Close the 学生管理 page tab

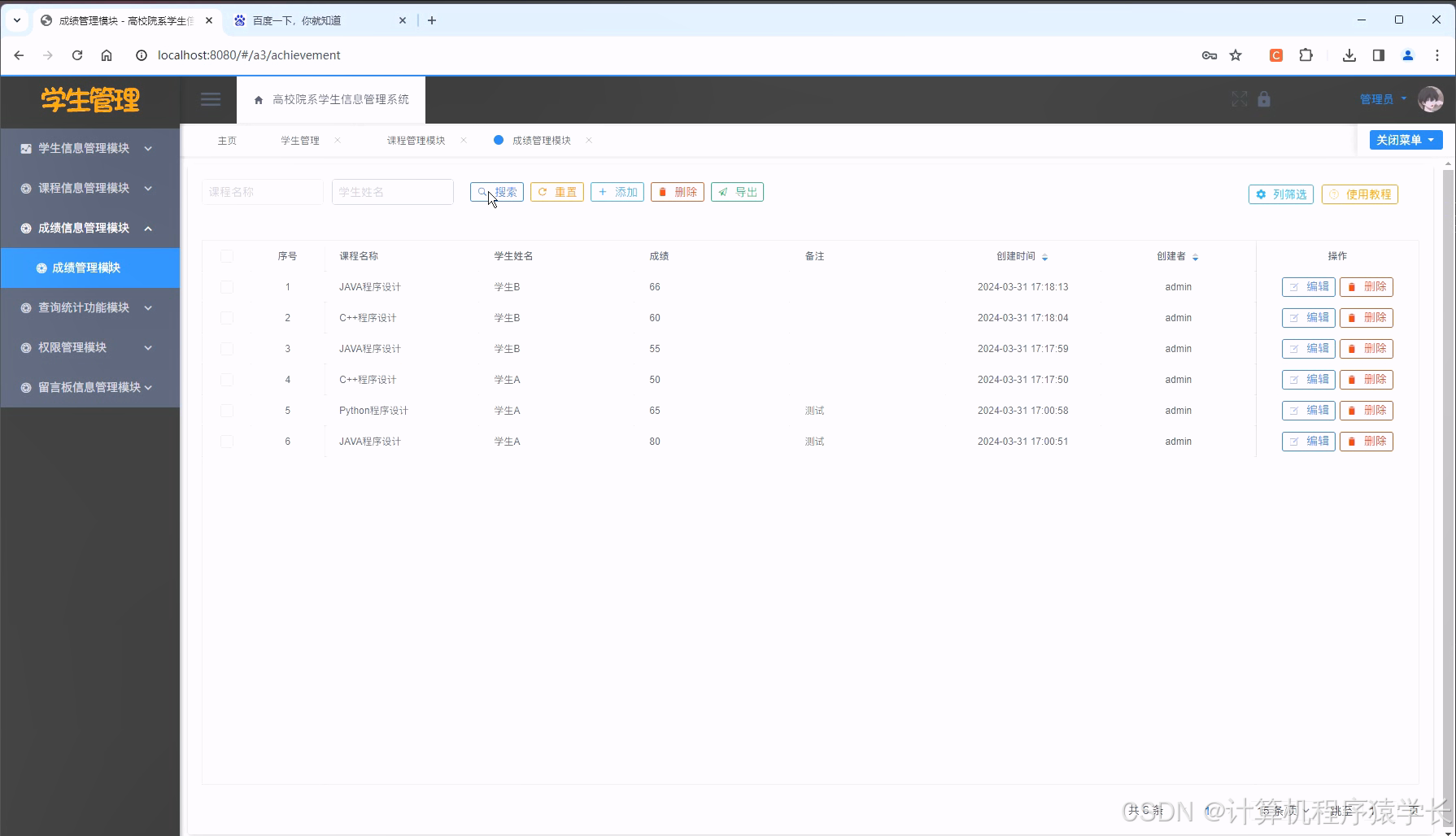pyautogui.click(x=338, y=140)
